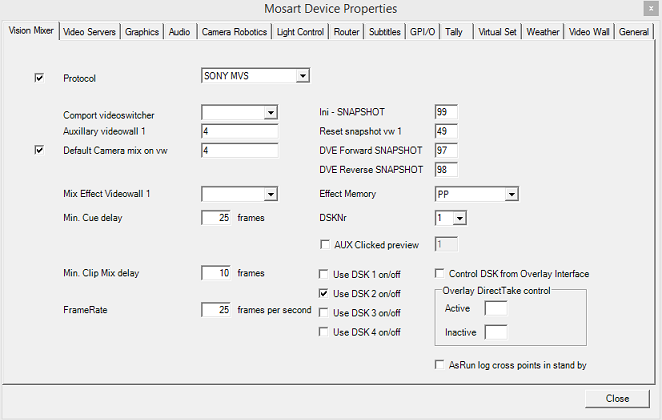662x420 pixels.
Task: Enable AUX Clicked preview checkbox
Action: point(324,244)
